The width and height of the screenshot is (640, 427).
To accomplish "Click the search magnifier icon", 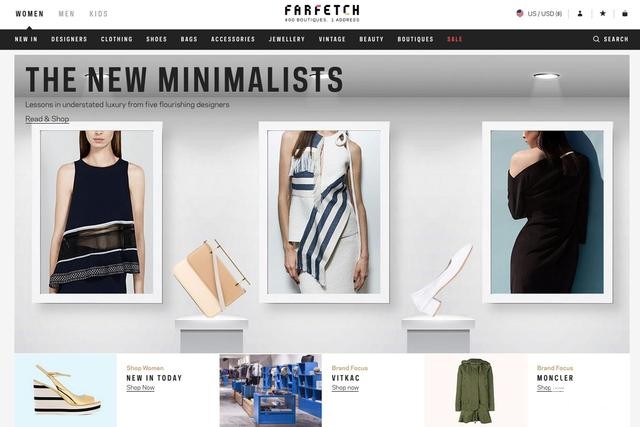I will [596, 39].
